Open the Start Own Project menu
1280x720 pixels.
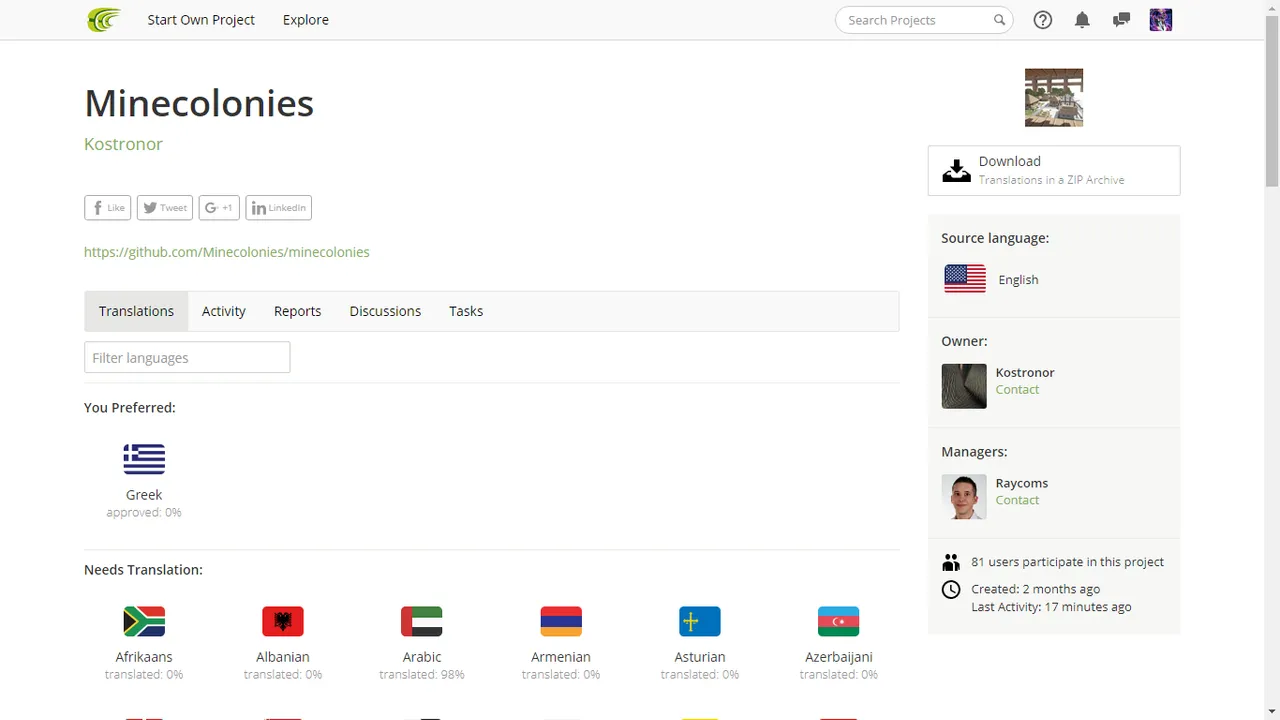pyautogui.click(x=201, y=20)
